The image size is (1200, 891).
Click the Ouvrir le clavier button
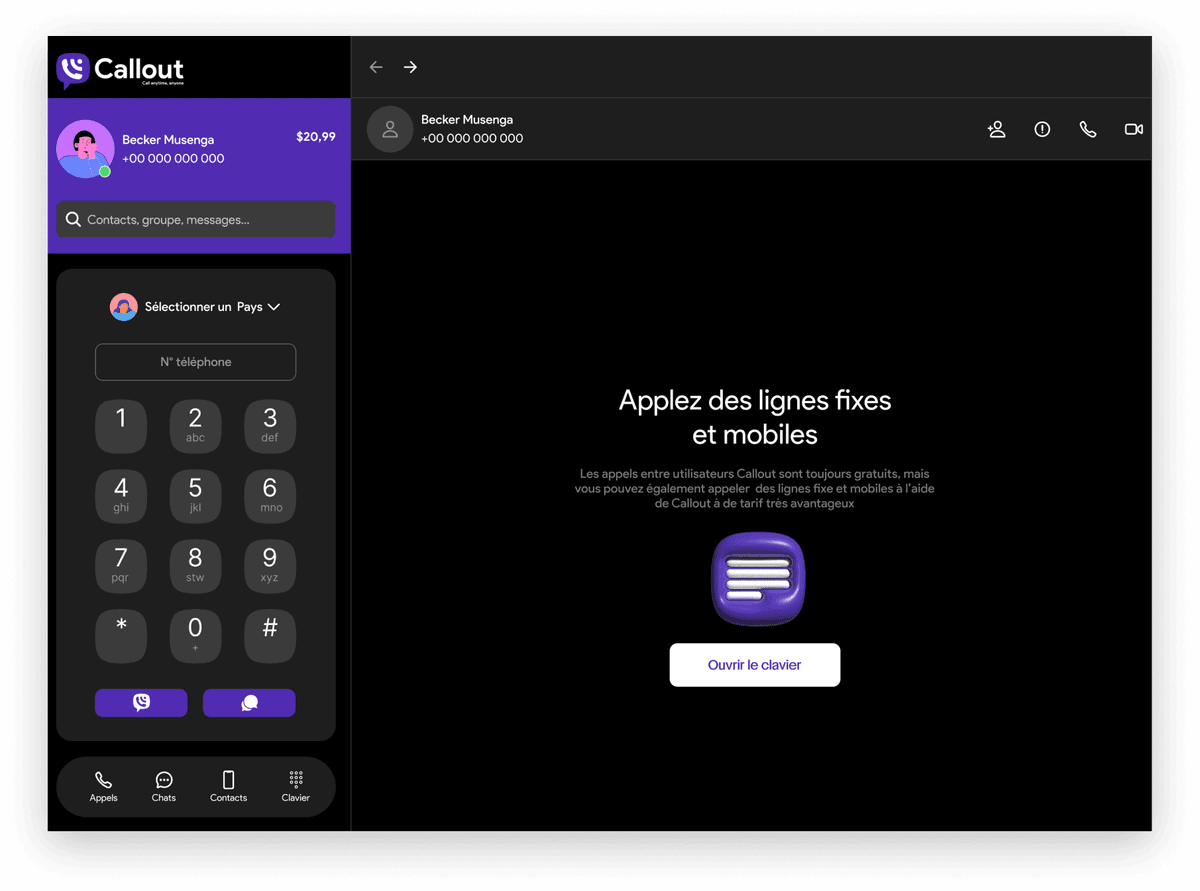point(754,665)
